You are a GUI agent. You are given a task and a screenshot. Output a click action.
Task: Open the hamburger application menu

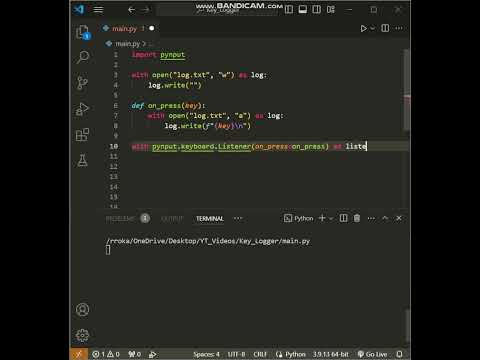(98, 10)
